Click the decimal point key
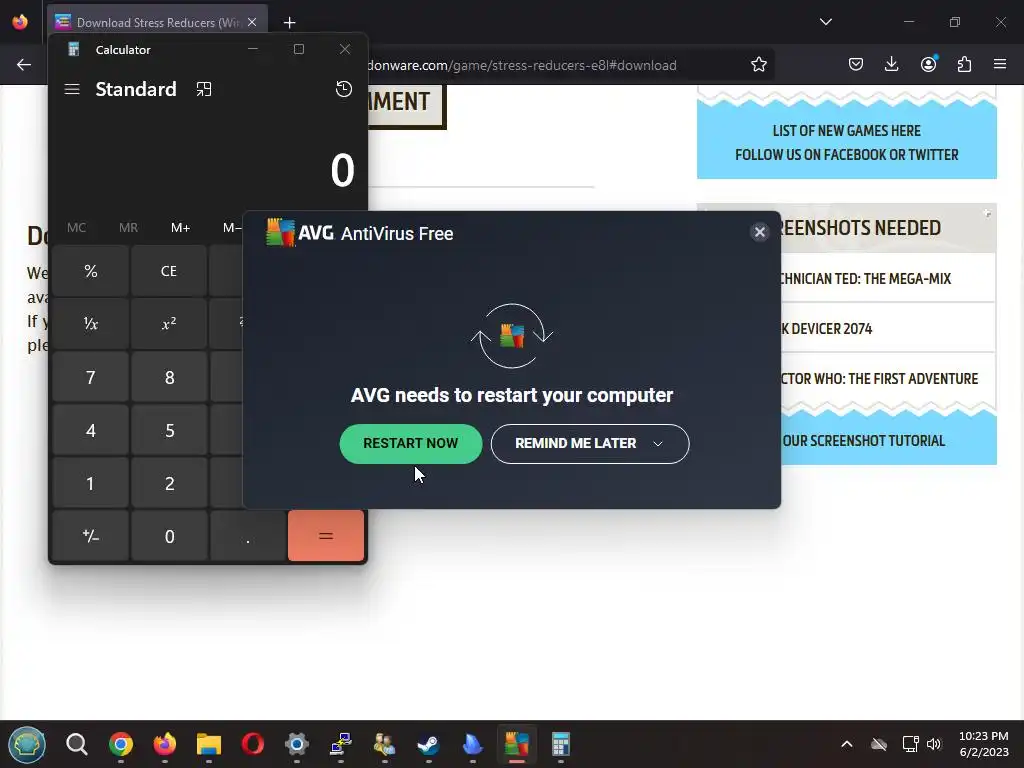The width and height of the screenshot is (1024, 768). 248,536
